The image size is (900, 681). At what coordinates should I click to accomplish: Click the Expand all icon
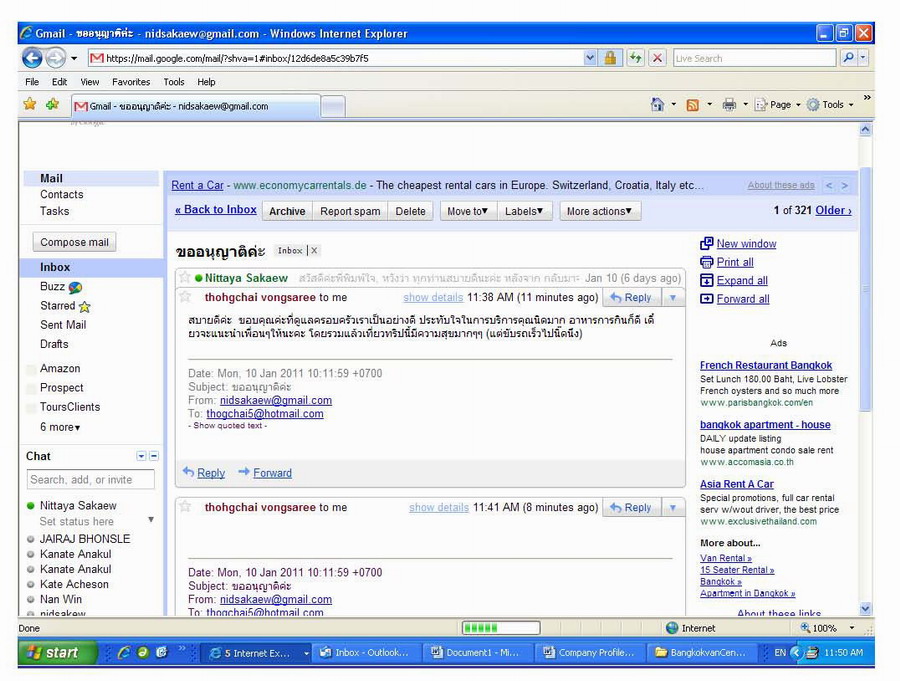707,281
